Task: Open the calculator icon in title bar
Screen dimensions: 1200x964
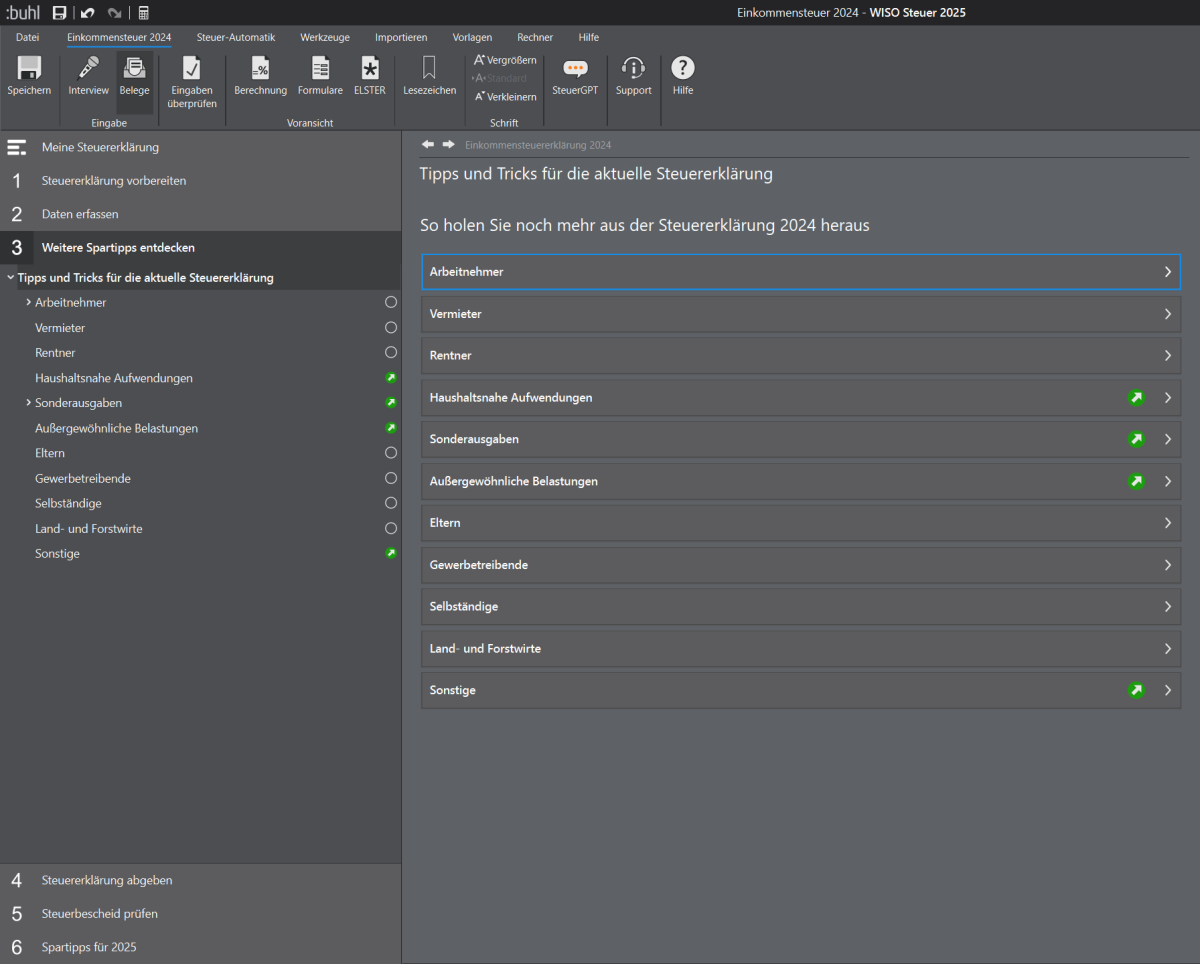Action: (x=144, y=13)
